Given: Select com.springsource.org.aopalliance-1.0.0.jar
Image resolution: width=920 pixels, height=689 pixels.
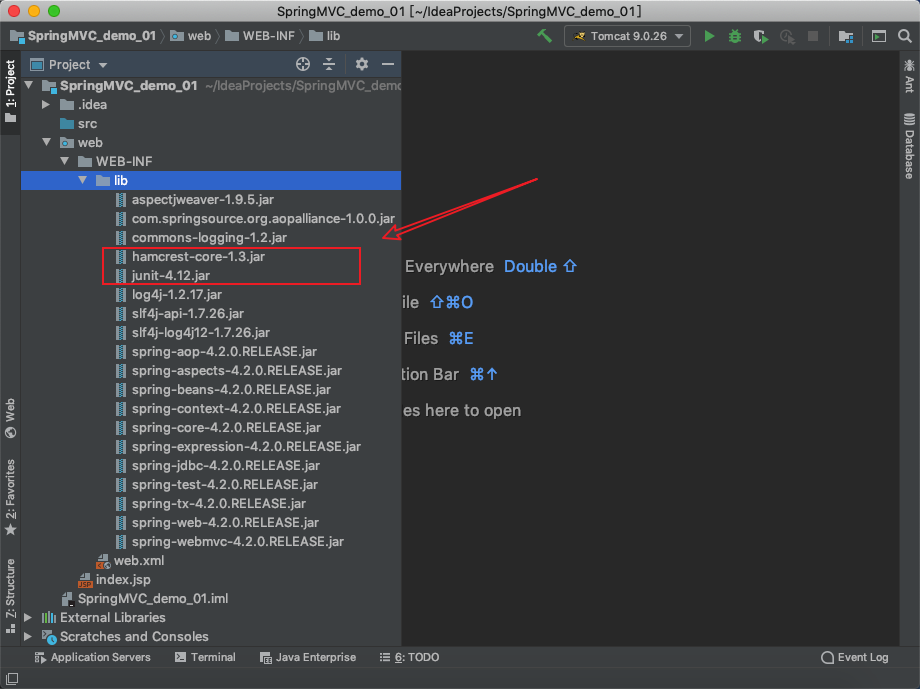Looking at the screenshot, I should point(256,218).
